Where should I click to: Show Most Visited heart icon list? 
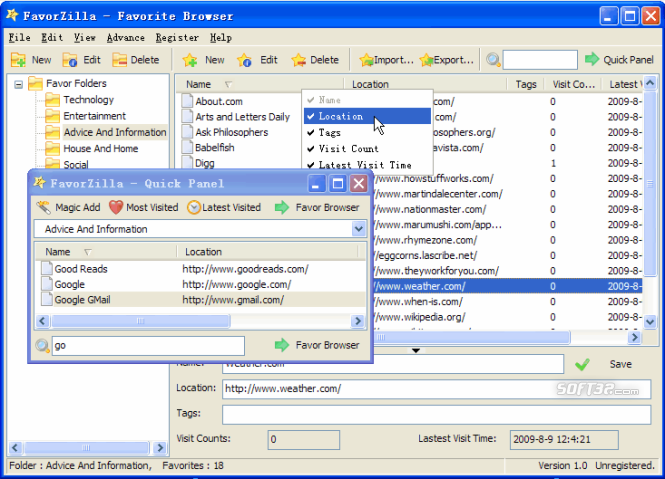tap(116, 207)
